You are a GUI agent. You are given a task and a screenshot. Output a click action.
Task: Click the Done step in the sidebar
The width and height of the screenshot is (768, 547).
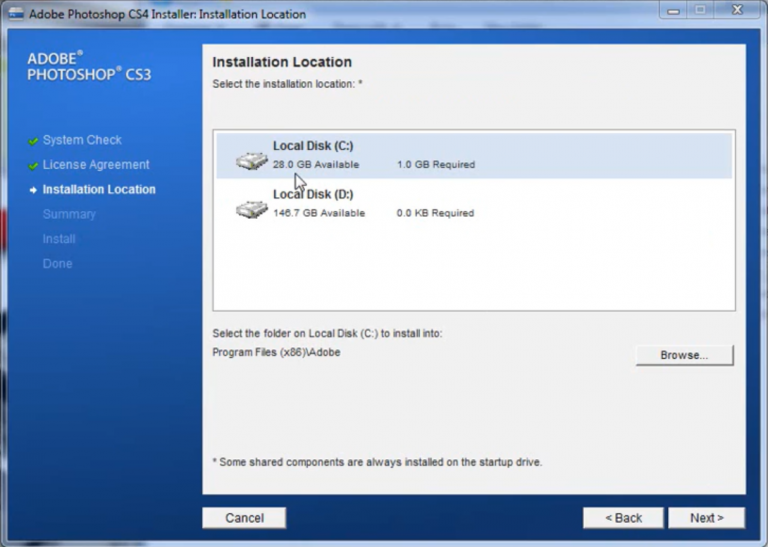click(x=57, y=264)
